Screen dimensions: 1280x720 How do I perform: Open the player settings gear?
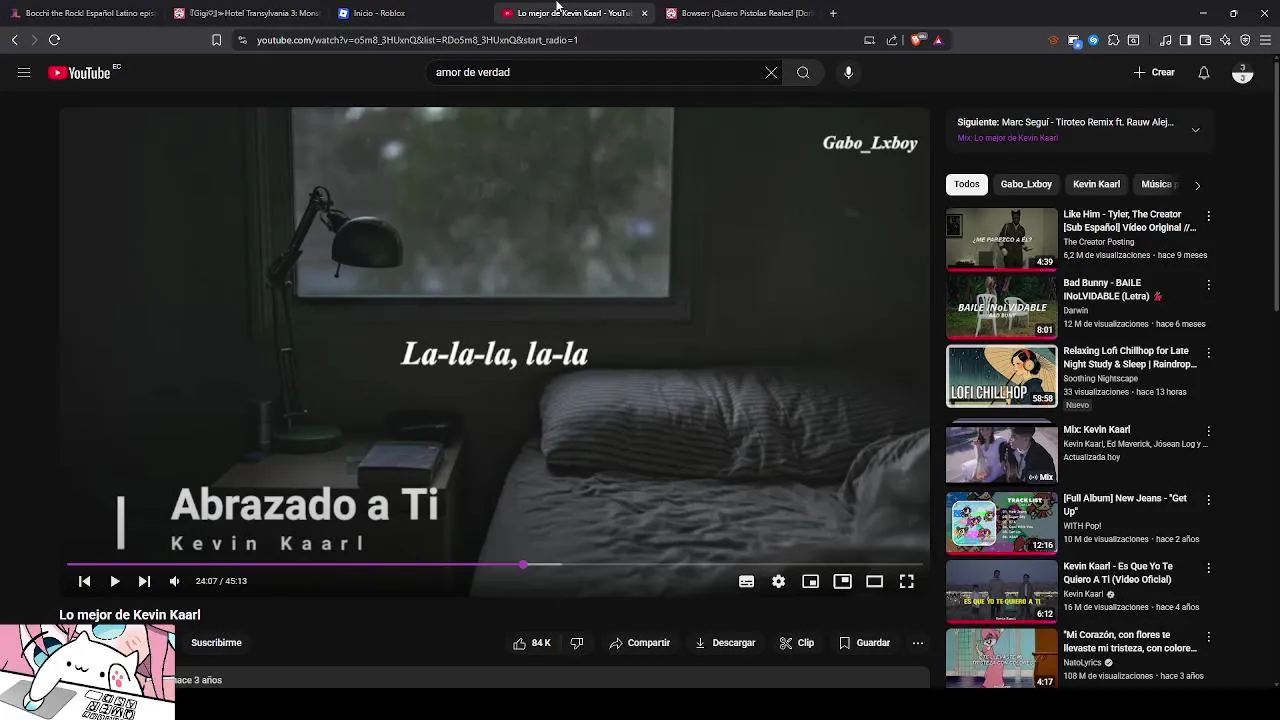pyautogui.click(x=778, y=581)
